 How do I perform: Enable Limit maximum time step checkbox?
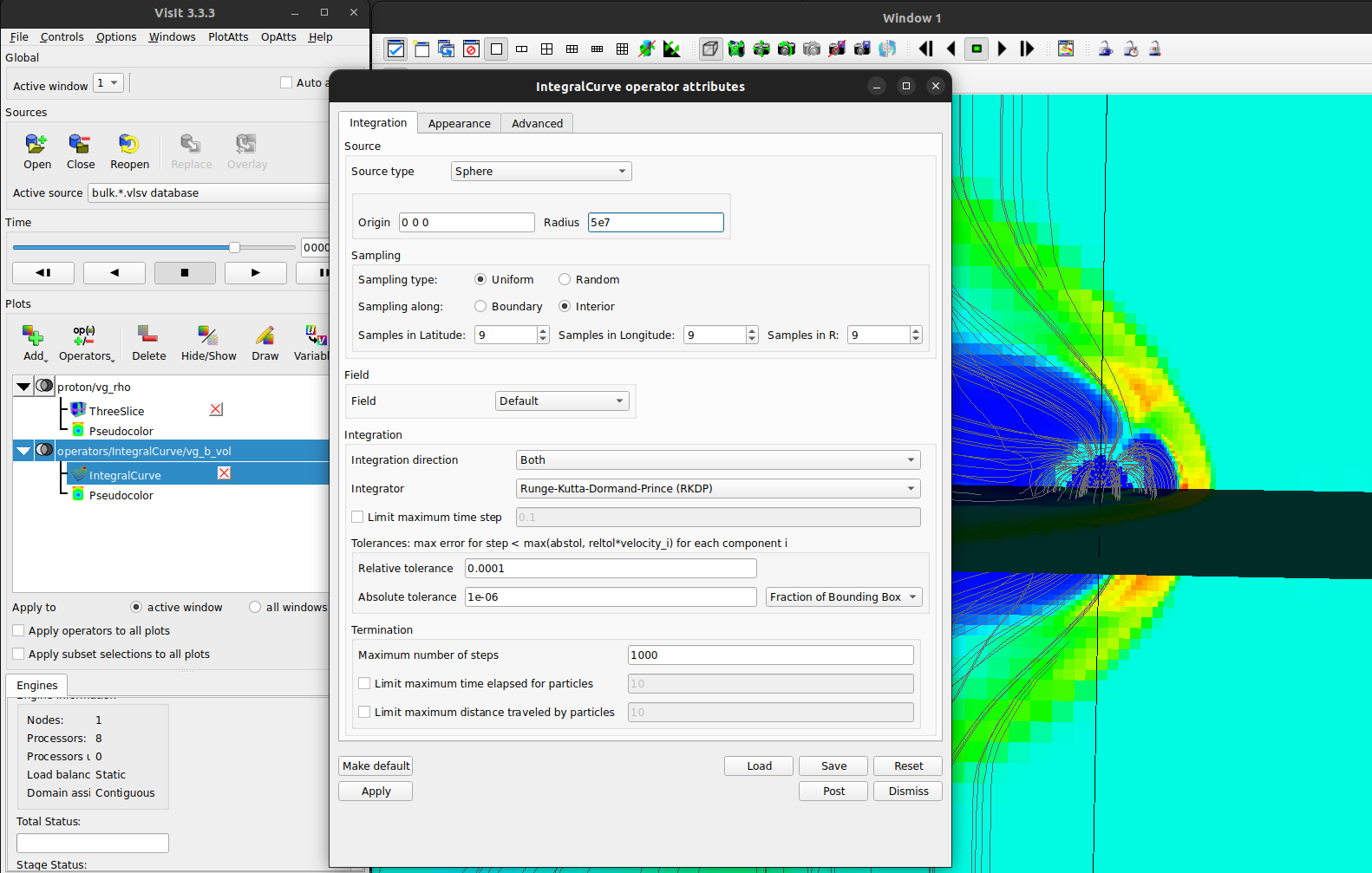point(357,518)
